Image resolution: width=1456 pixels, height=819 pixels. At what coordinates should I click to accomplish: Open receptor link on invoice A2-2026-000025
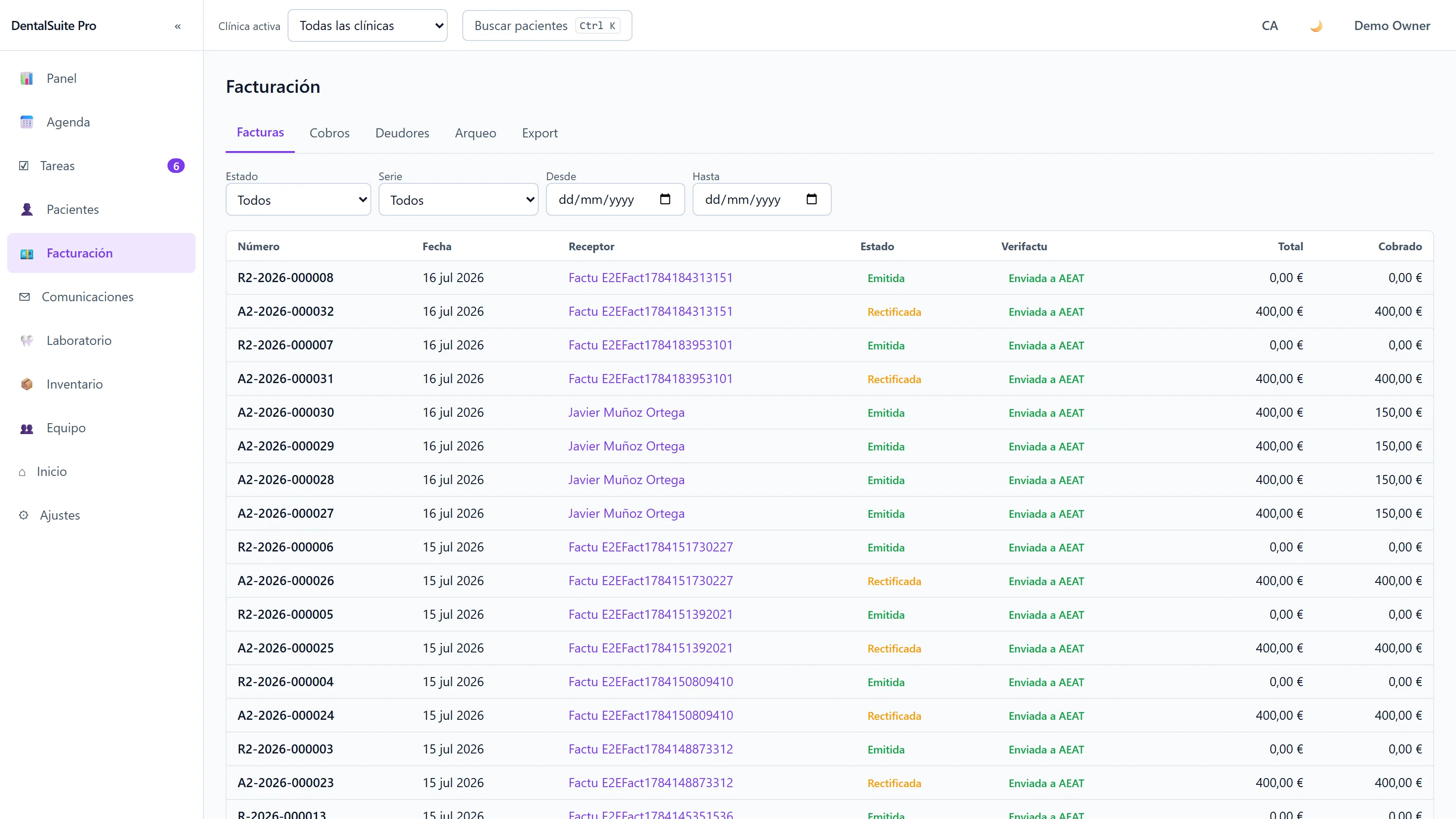[650, 648]
